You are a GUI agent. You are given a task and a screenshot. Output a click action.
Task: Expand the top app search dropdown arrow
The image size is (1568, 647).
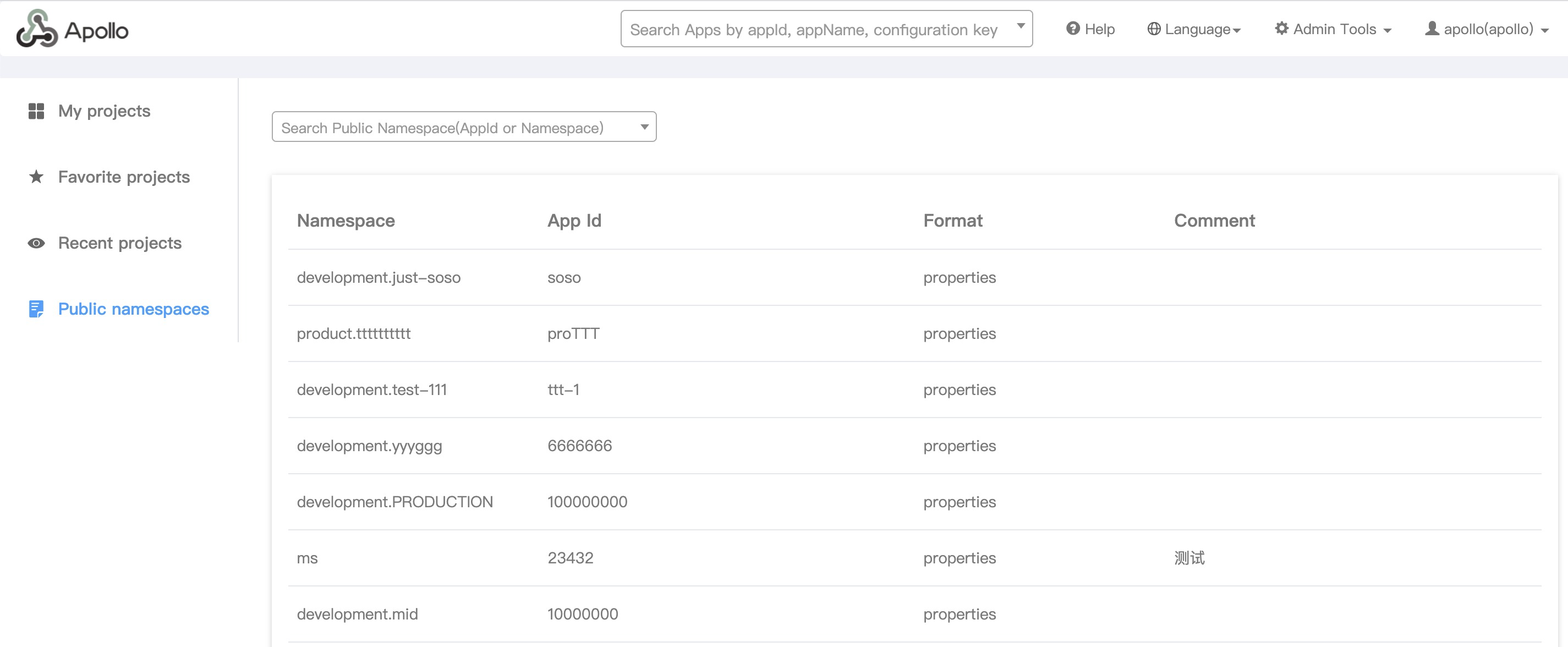1021,26
